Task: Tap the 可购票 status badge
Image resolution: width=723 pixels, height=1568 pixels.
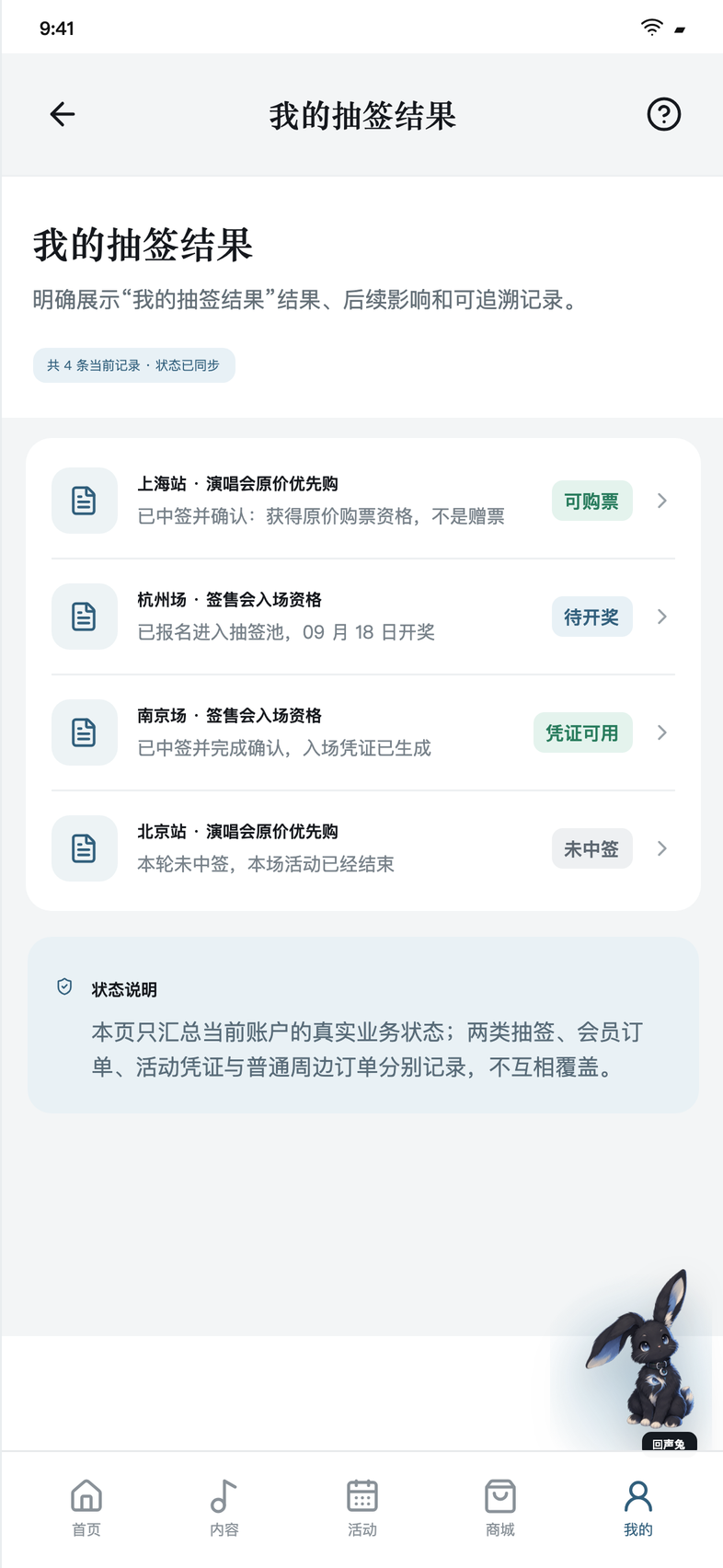Action: click(x=591, y=501)
